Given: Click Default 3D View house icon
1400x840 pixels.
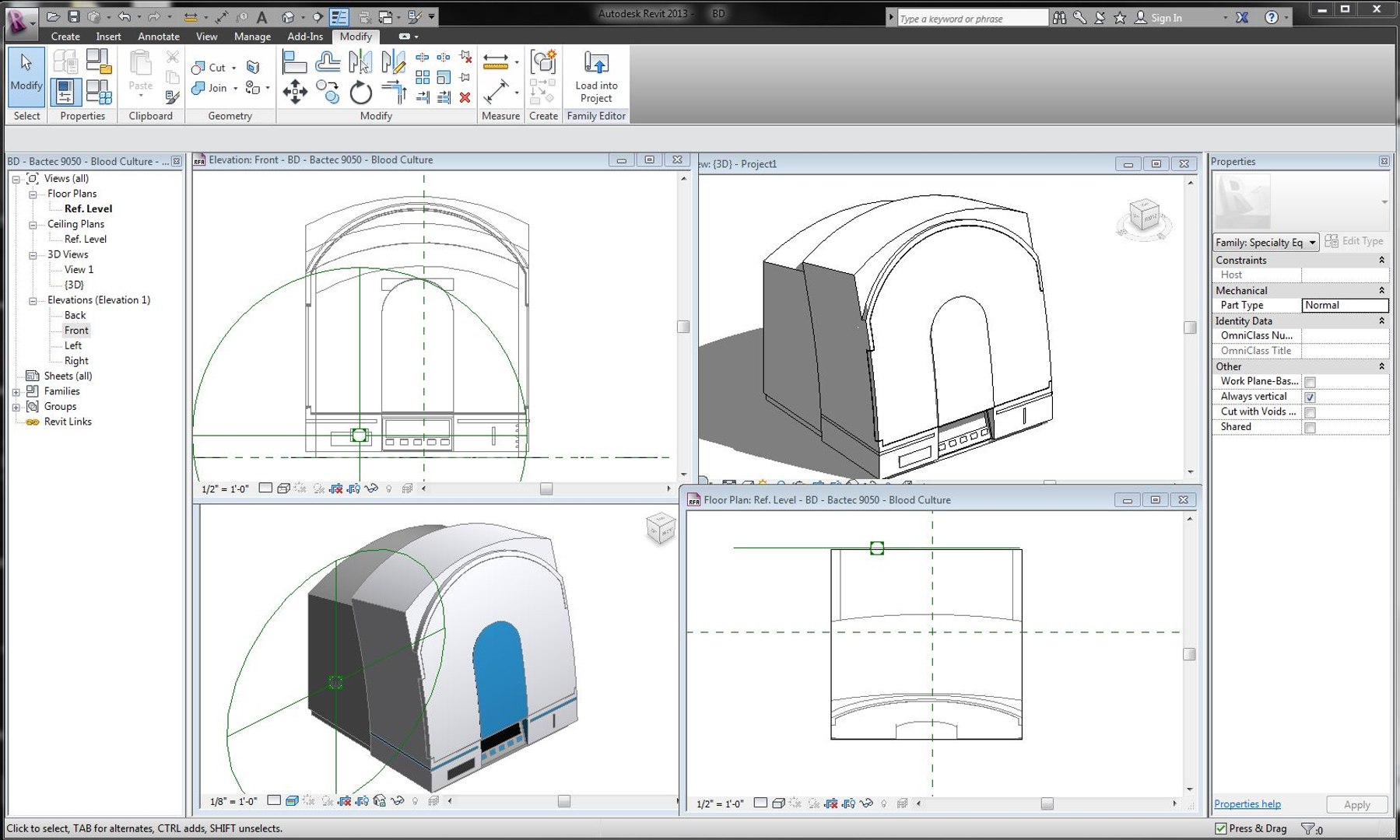Looking at the screenshot, I should coord(288,16).
